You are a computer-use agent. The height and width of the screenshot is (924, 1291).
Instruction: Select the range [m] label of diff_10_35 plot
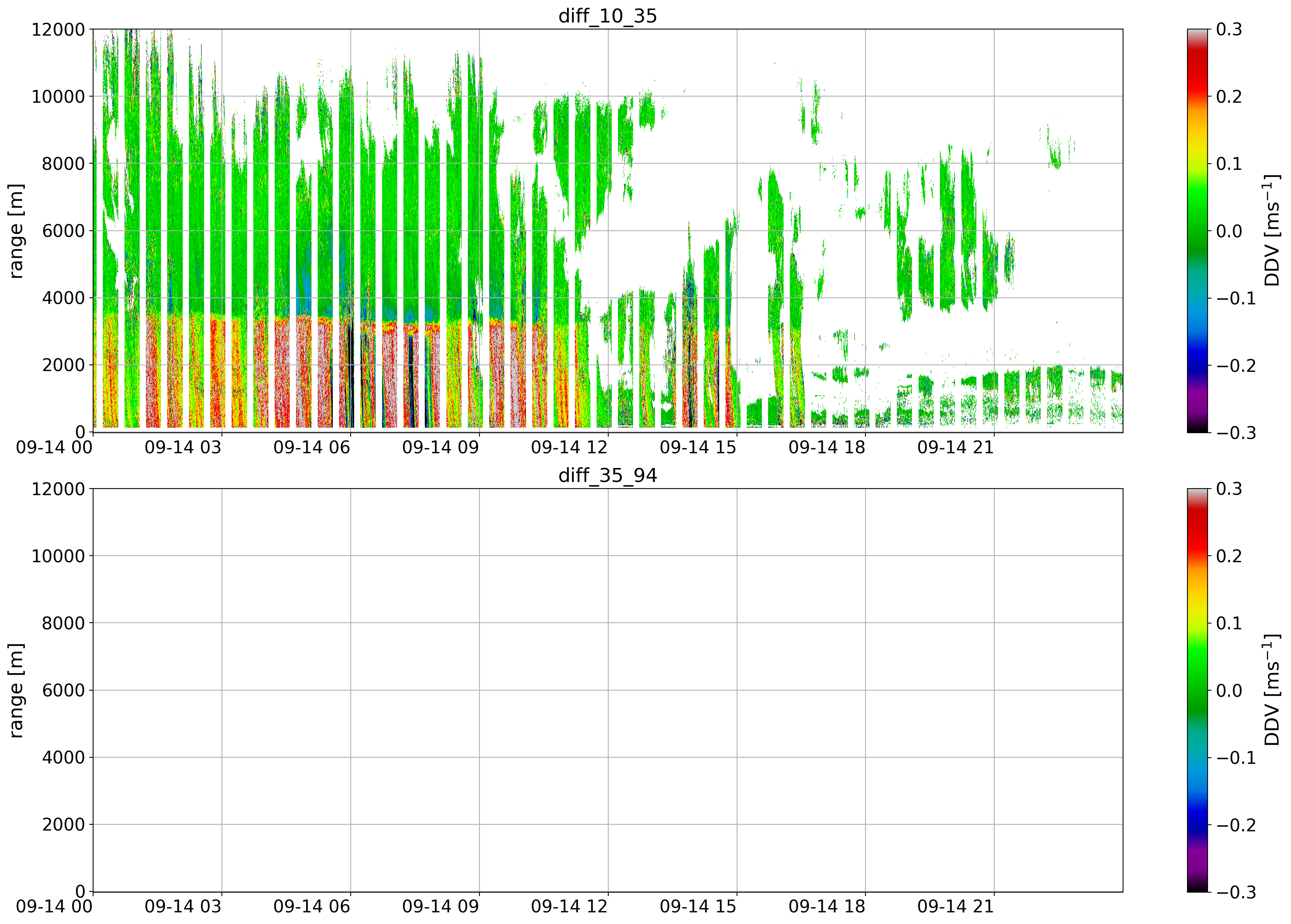click(x=17, y=231)
